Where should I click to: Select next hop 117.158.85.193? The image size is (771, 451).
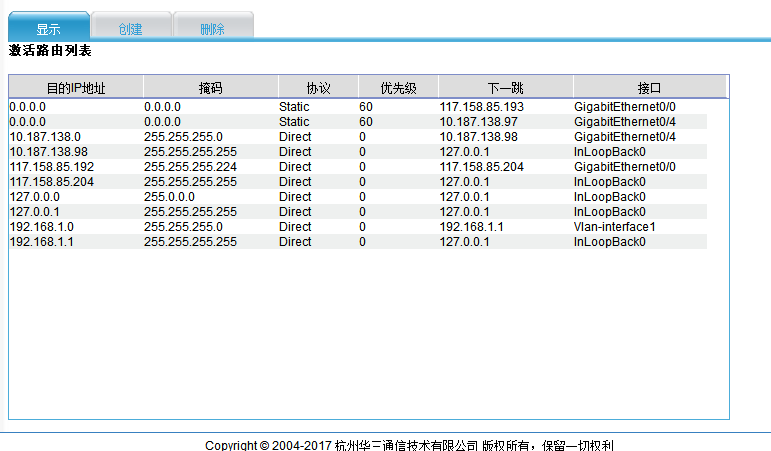(481, 107)
